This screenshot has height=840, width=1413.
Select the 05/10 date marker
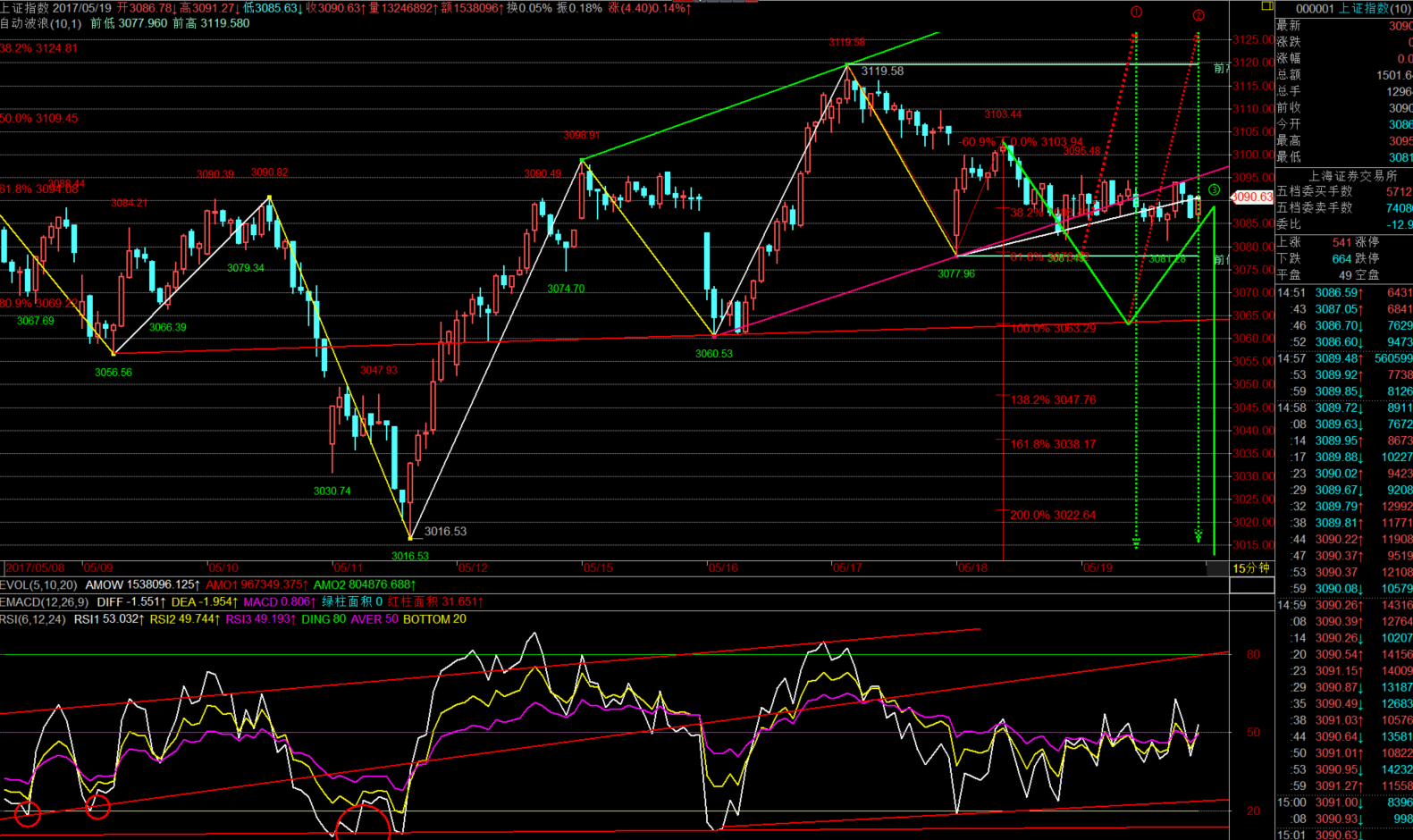click(223, 567)
